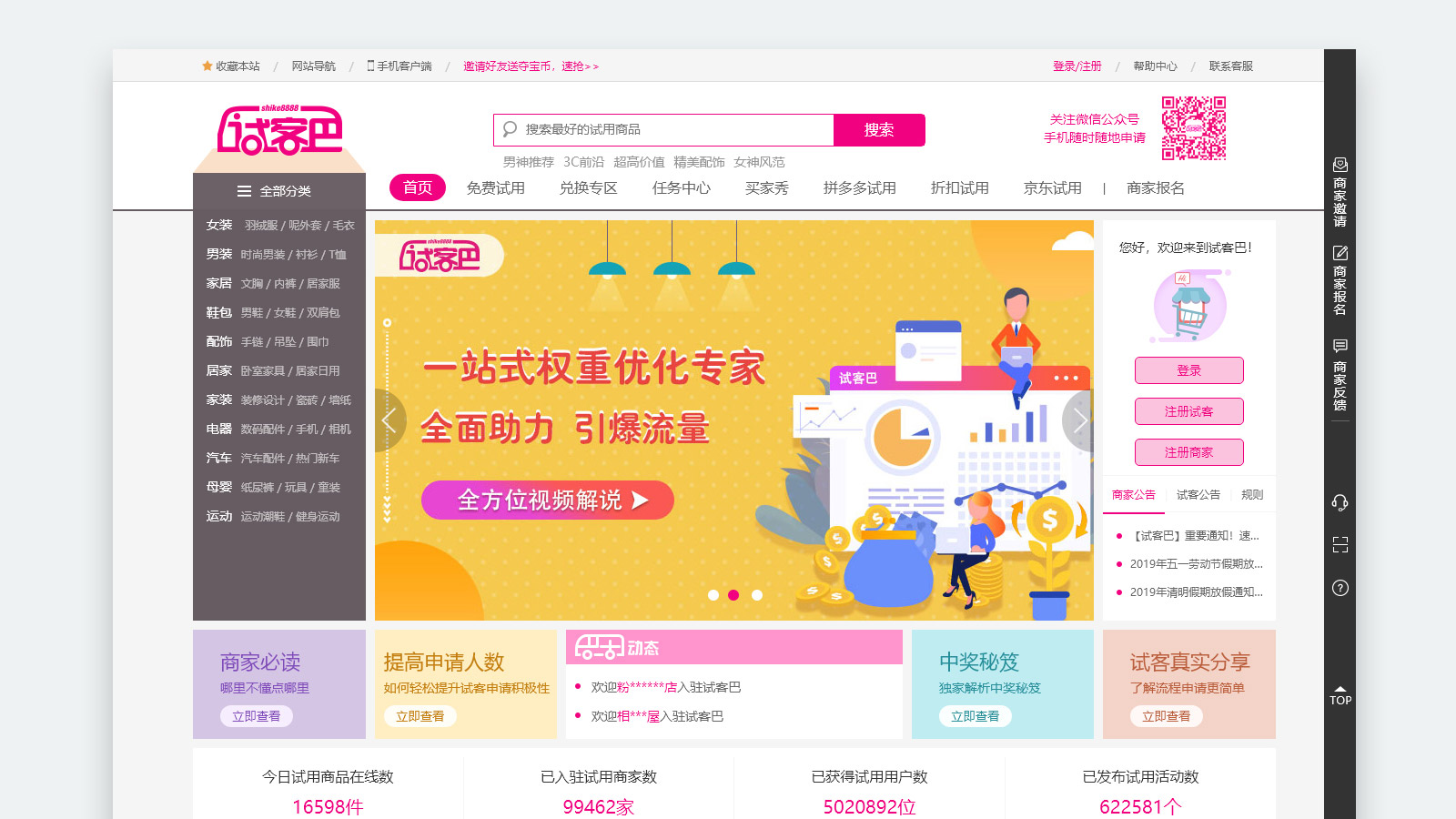1456x819 pixels.
Task: Click the 注册试客 button
Action: click(x=1188, y=411)
